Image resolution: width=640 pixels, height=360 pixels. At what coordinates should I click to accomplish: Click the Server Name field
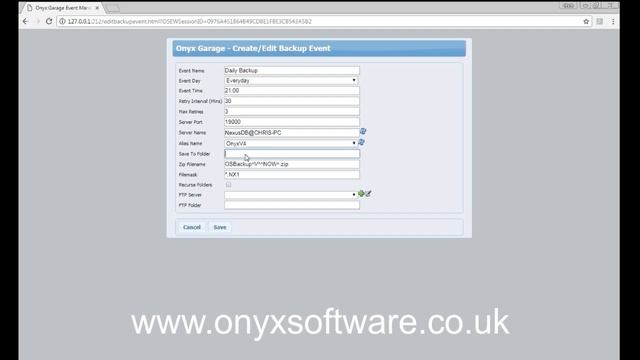[291, 133]
